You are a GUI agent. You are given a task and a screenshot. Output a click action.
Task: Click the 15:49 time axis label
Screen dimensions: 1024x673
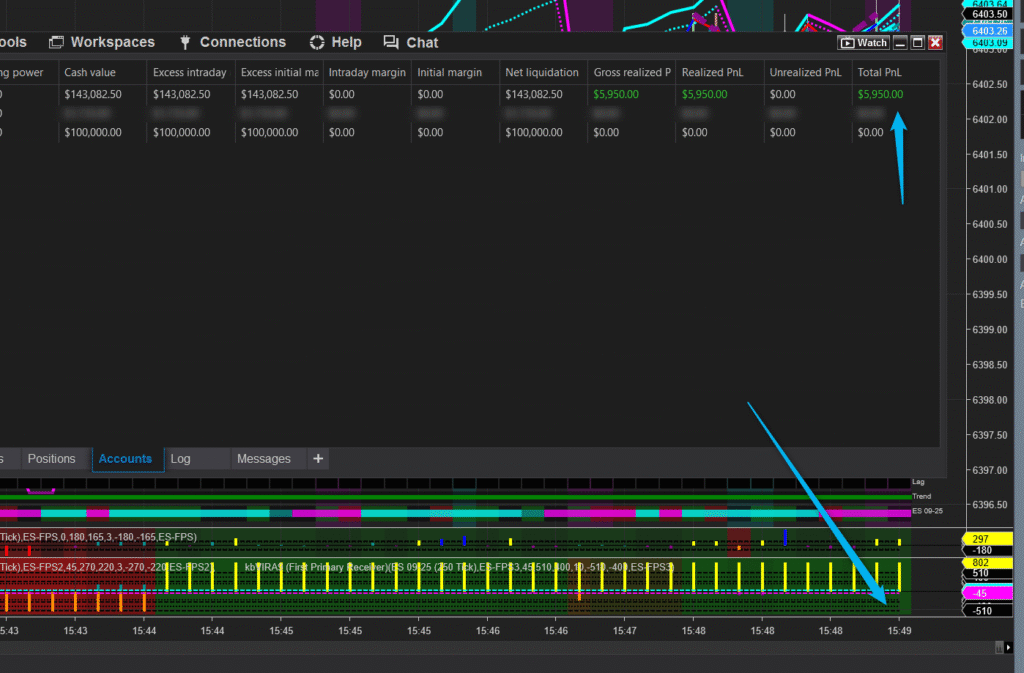tap(899, 631)
